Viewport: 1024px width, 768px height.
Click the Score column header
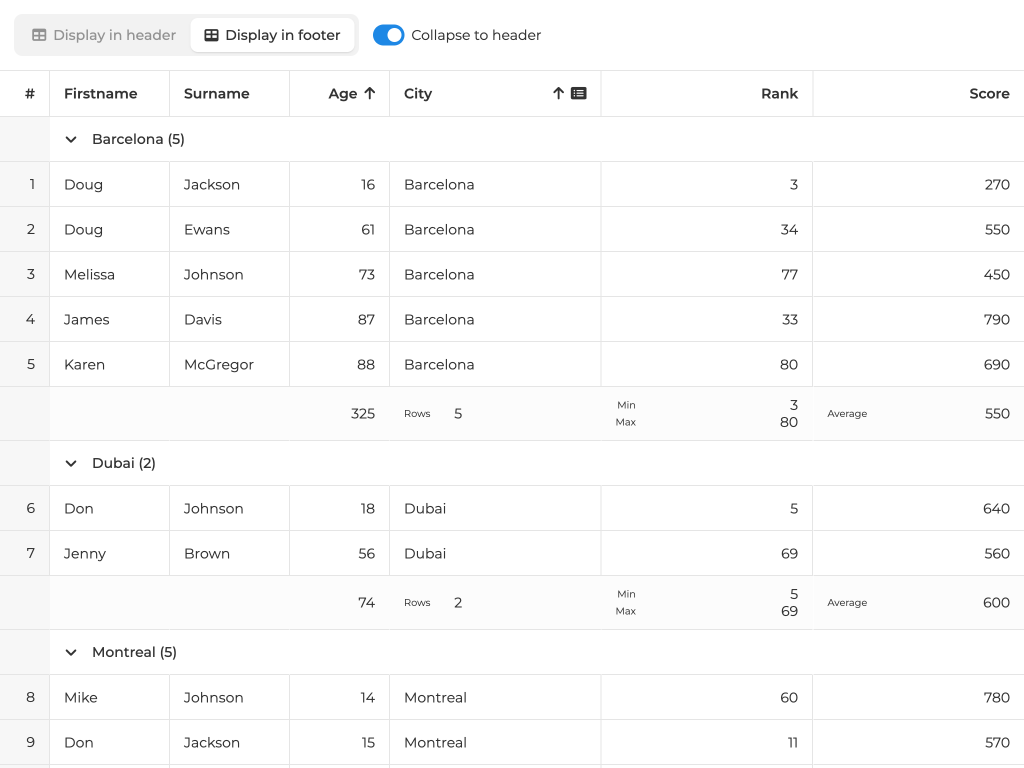click(x=989, y=93)
